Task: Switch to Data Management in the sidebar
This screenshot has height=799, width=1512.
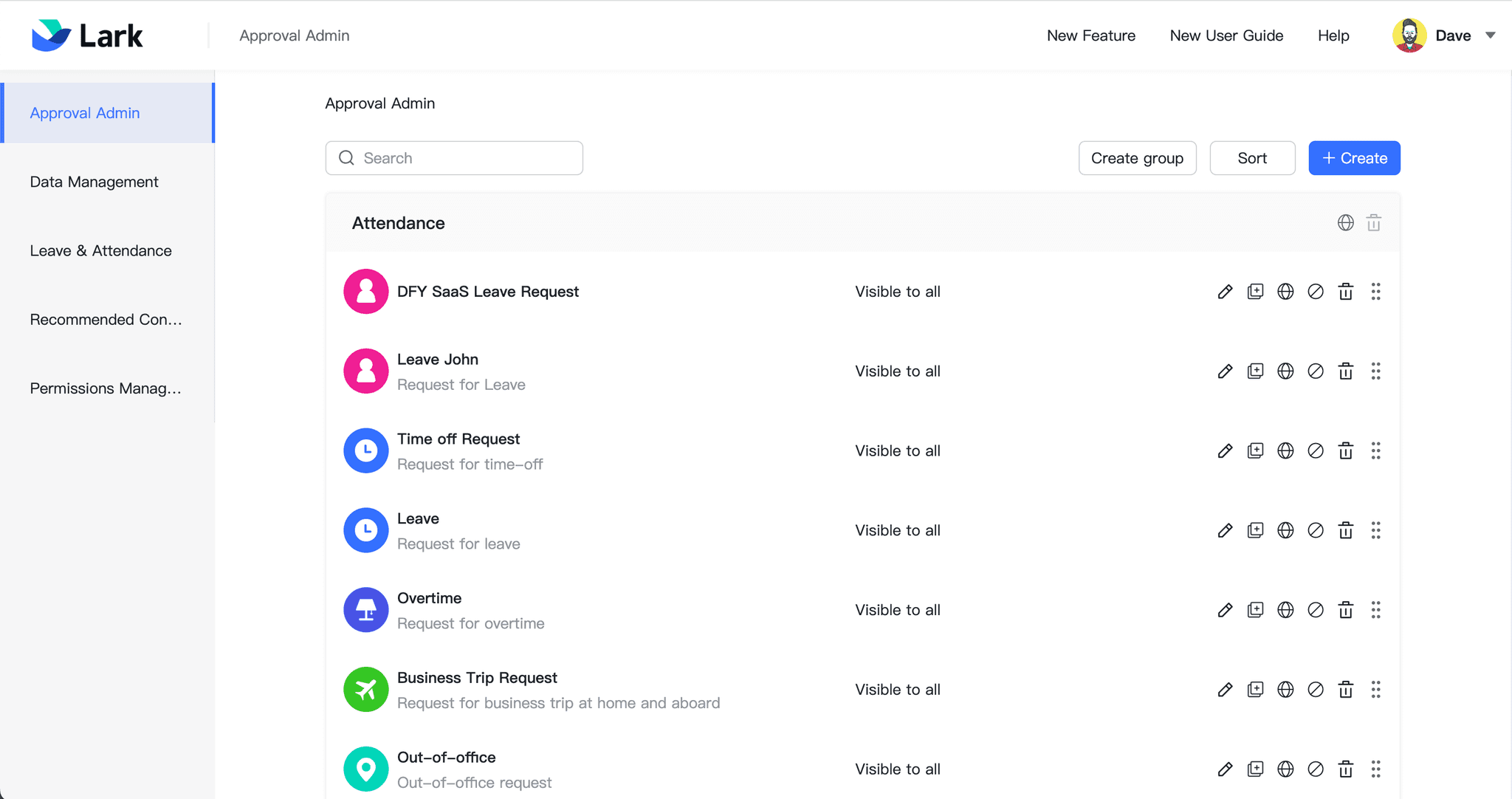Action: [x=94, y=182]
